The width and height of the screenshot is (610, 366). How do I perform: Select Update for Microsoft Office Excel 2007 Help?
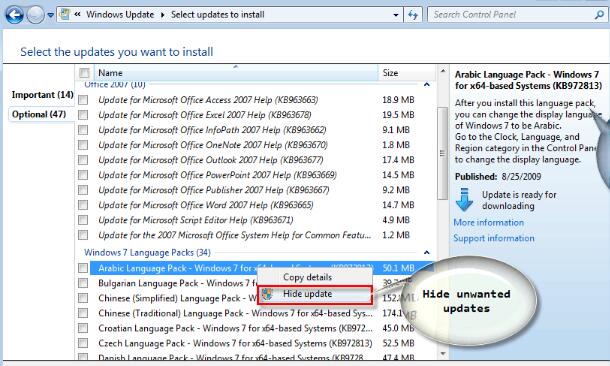tap(205, 115)
